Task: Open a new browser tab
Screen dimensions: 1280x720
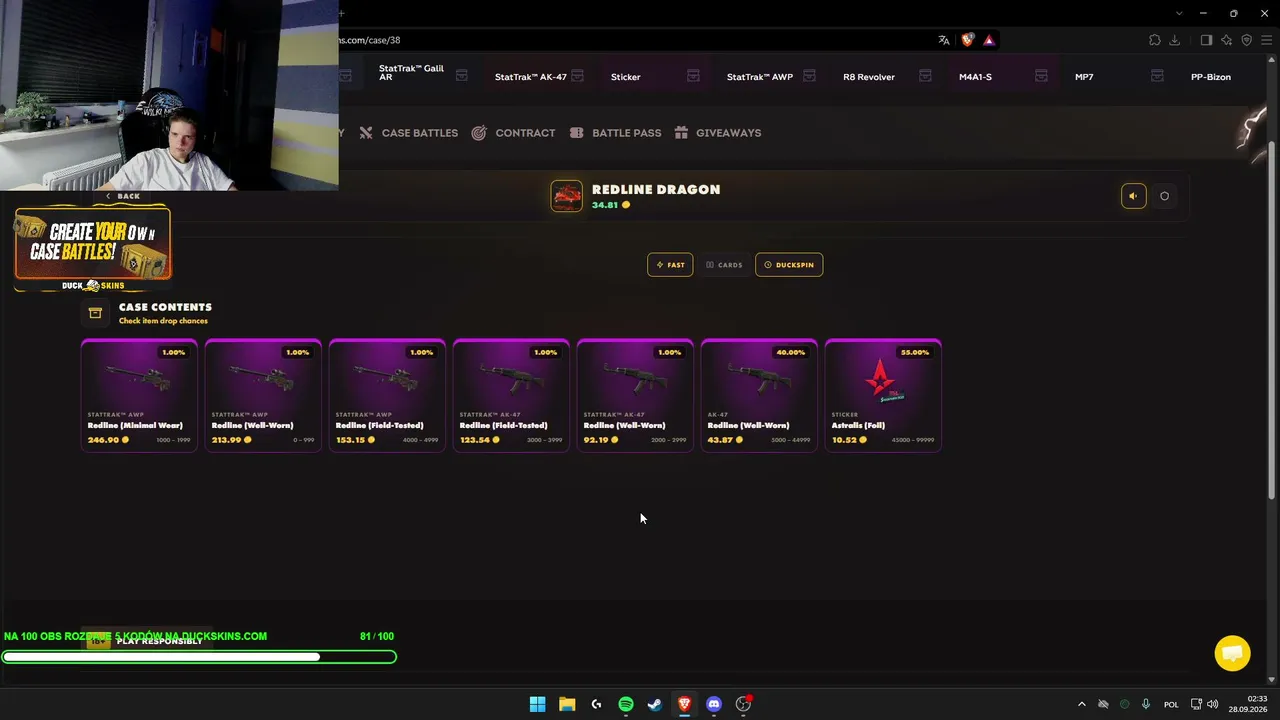Action: pos(341,13)
